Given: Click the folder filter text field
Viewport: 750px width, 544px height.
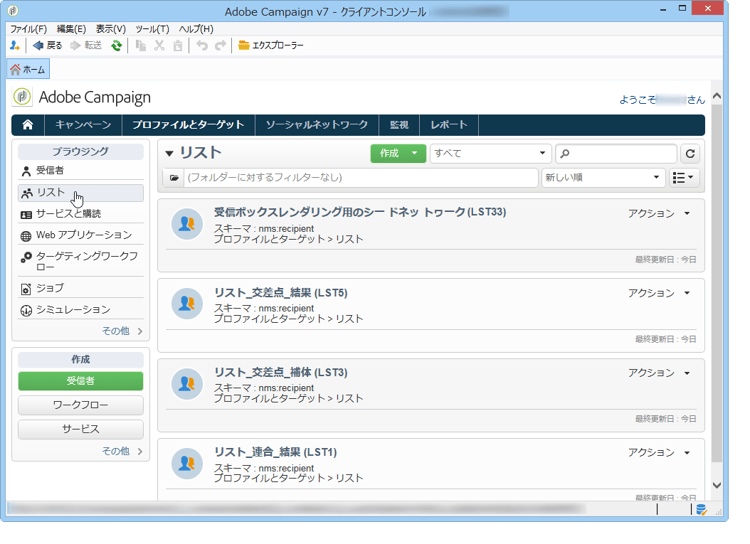Looking at the screenshot, I should (x=361, y=178).
